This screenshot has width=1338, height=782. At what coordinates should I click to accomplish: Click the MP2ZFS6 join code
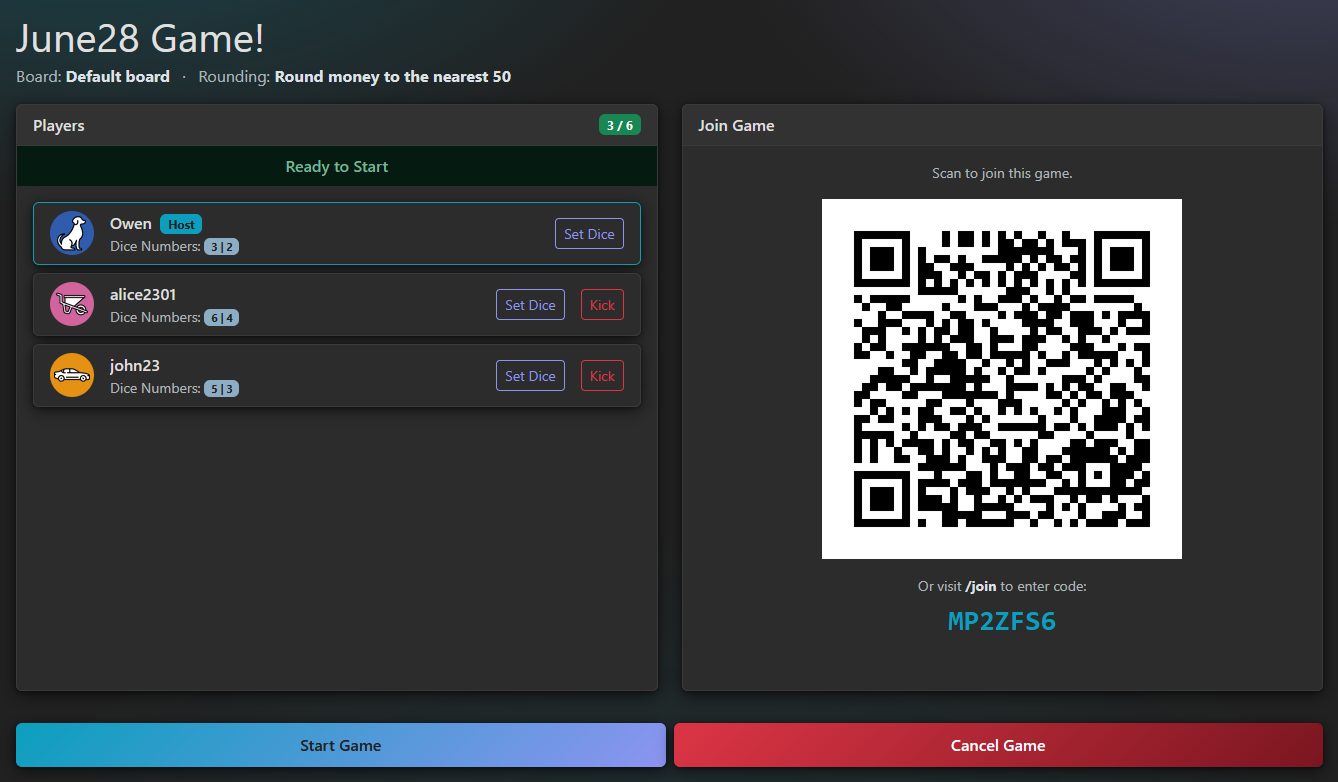[1002, 621]
